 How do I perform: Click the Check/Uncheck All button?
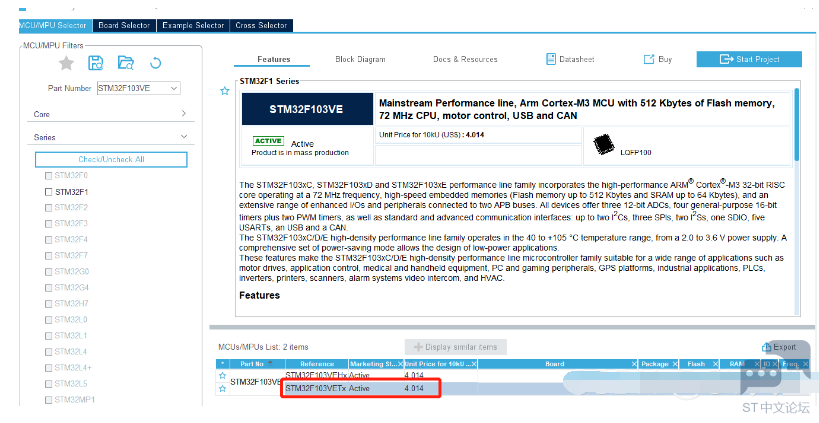(x=111, y=159)
